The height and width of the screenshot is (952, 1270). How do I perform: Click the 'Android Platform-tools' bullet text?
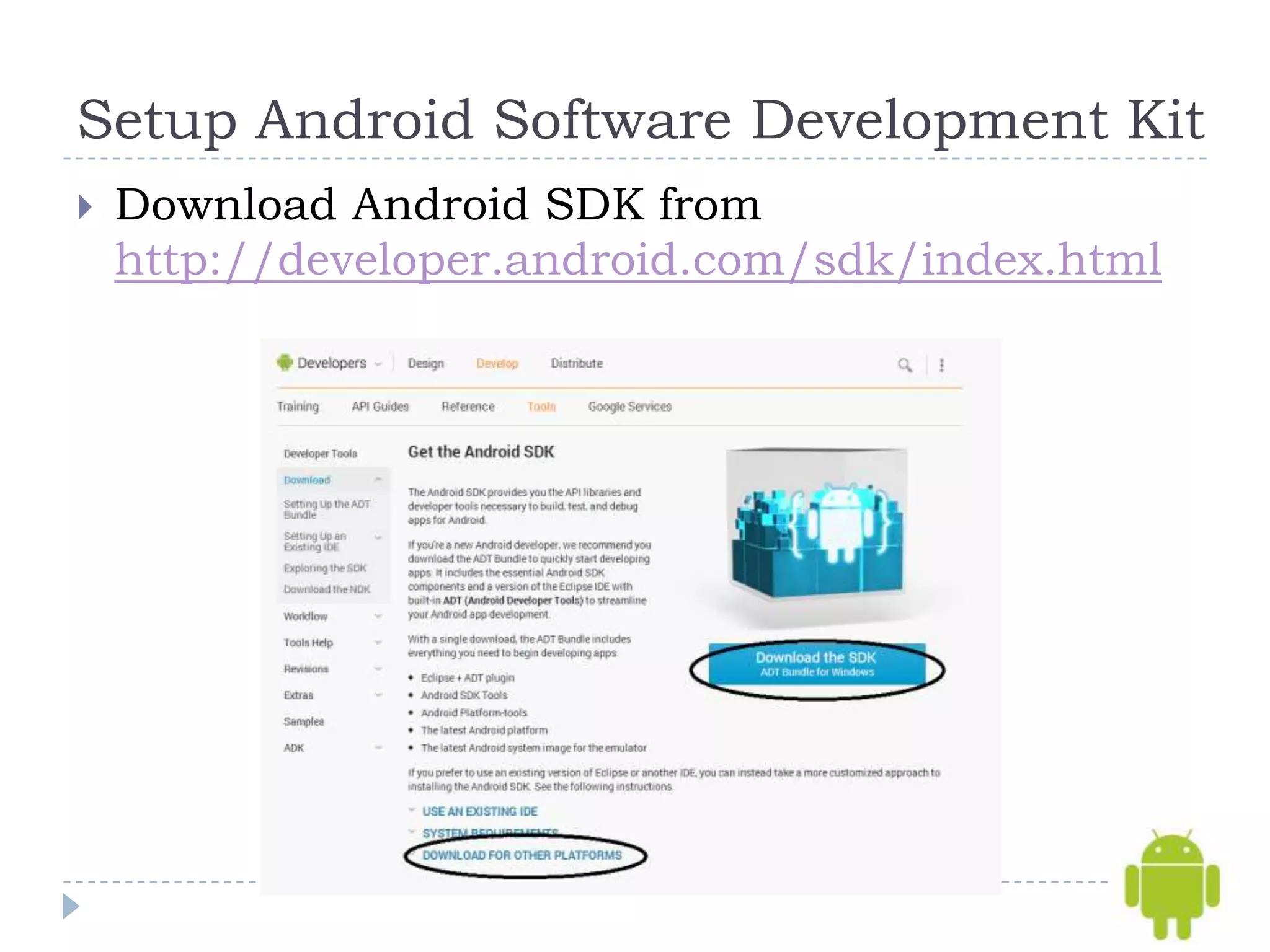(x=474, y=713)
